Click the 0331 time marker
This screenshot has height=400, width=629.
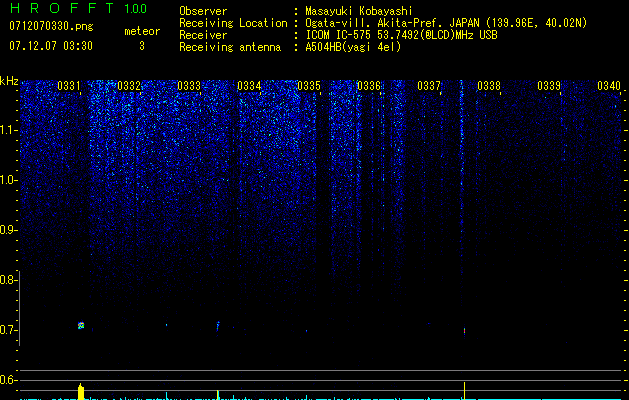point(69,86)
